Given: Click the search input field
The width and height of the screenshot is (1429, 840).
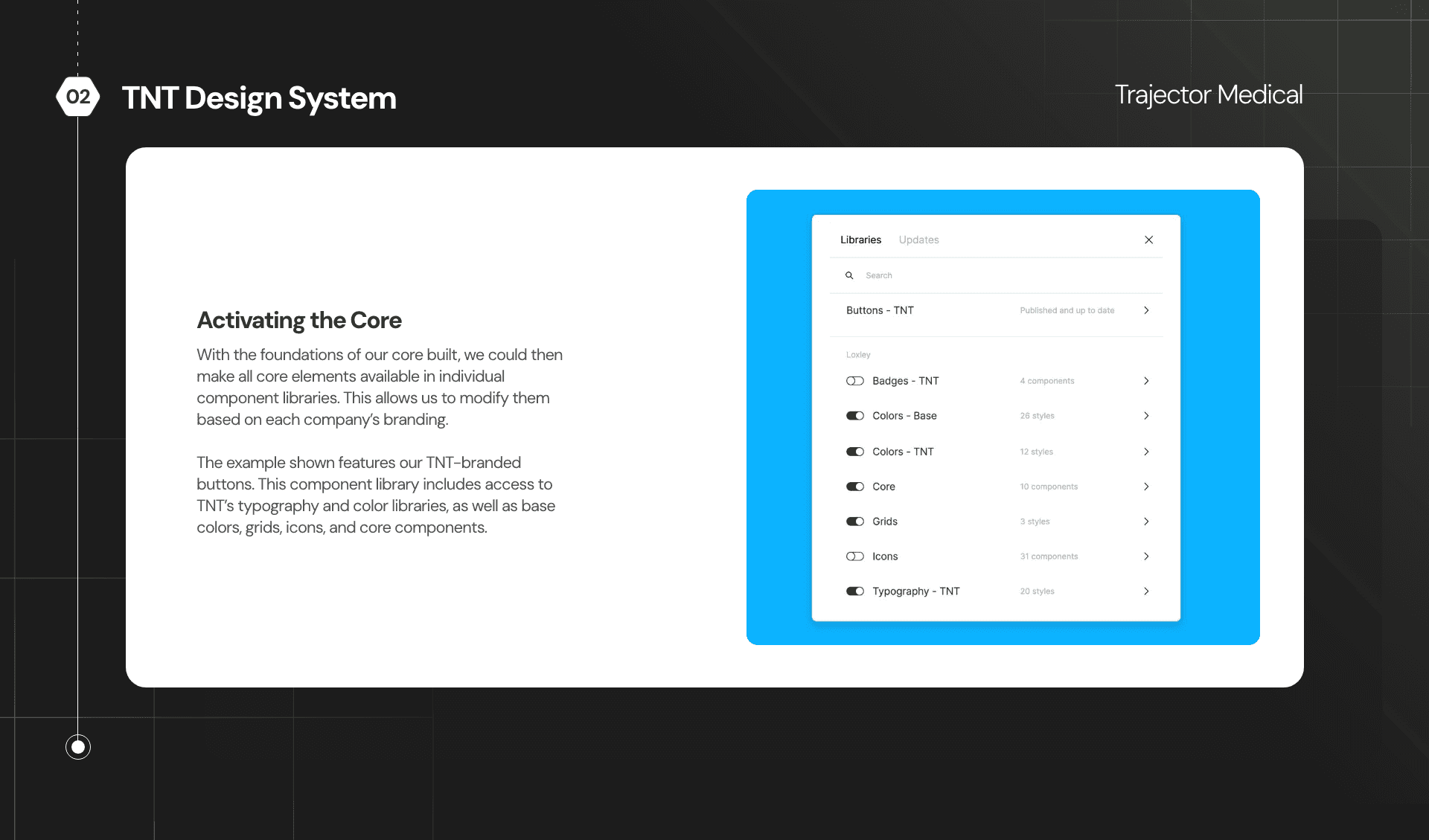Looking at the screenshot, I should (x=930, y=275).
